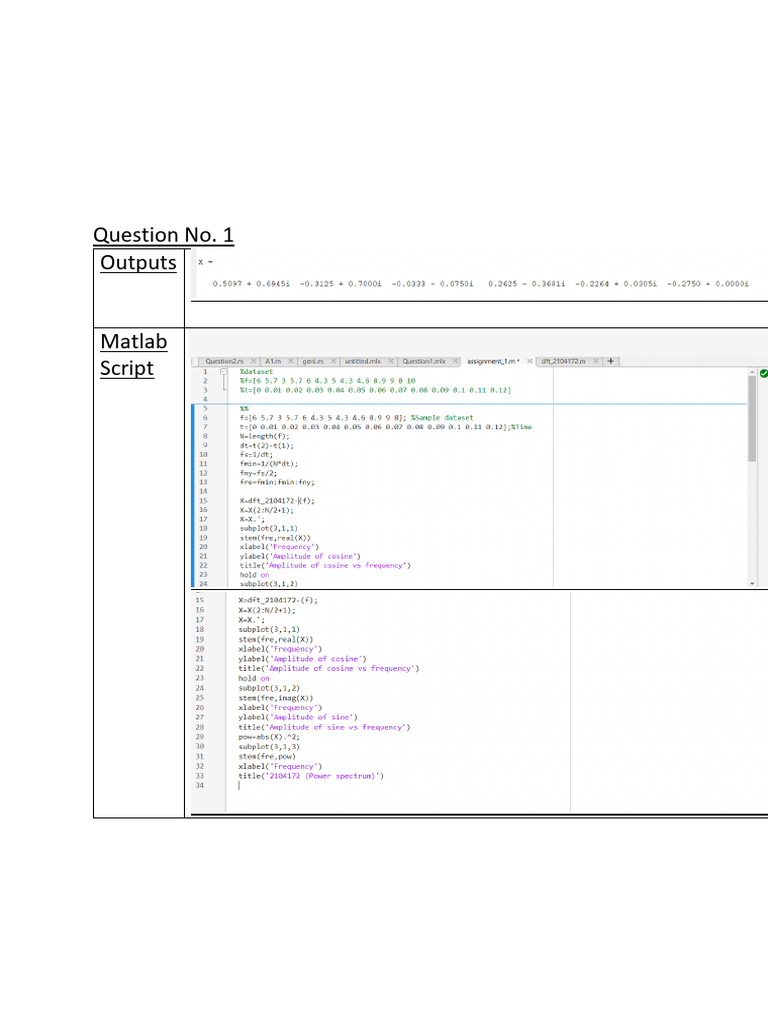This screenshot has width=768, height=1024.
Task: Click the 'fmin=1/(N*dt);' code line
Action: [x=268, y=464]
